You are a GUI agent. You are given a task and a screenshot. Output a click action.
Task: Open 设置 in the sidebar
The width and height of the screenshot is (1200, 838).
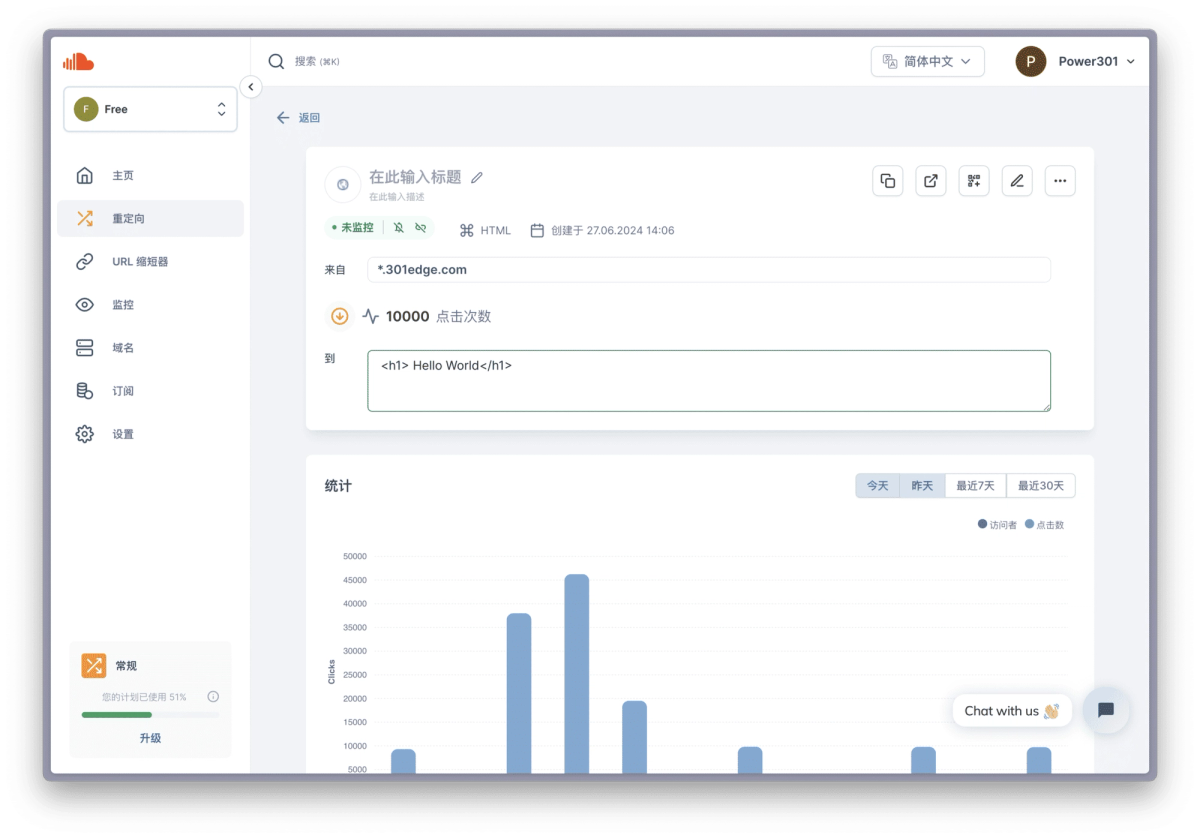[x=150, y=434]
